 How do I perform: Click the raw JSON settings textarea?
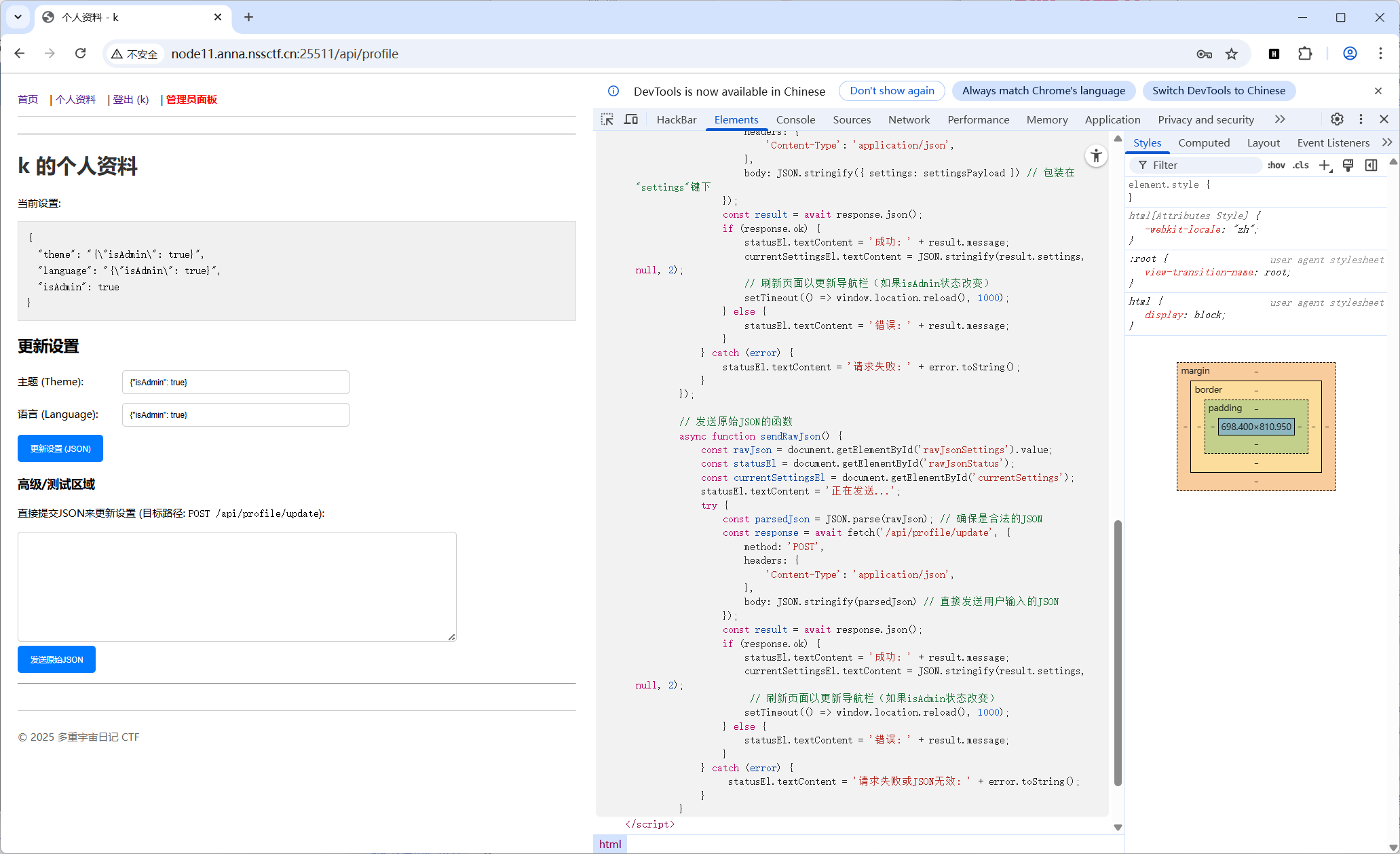click(x=237, y=587)
